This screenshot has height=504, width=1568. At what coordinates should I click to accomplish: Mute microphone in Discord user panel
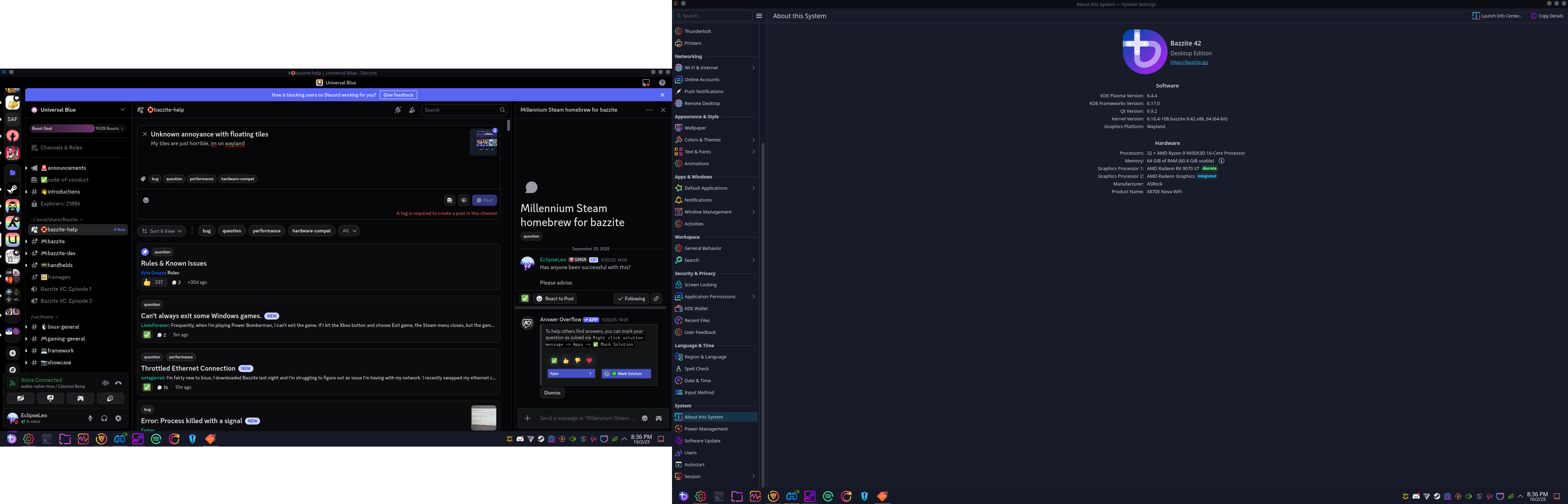click(90, 418)
